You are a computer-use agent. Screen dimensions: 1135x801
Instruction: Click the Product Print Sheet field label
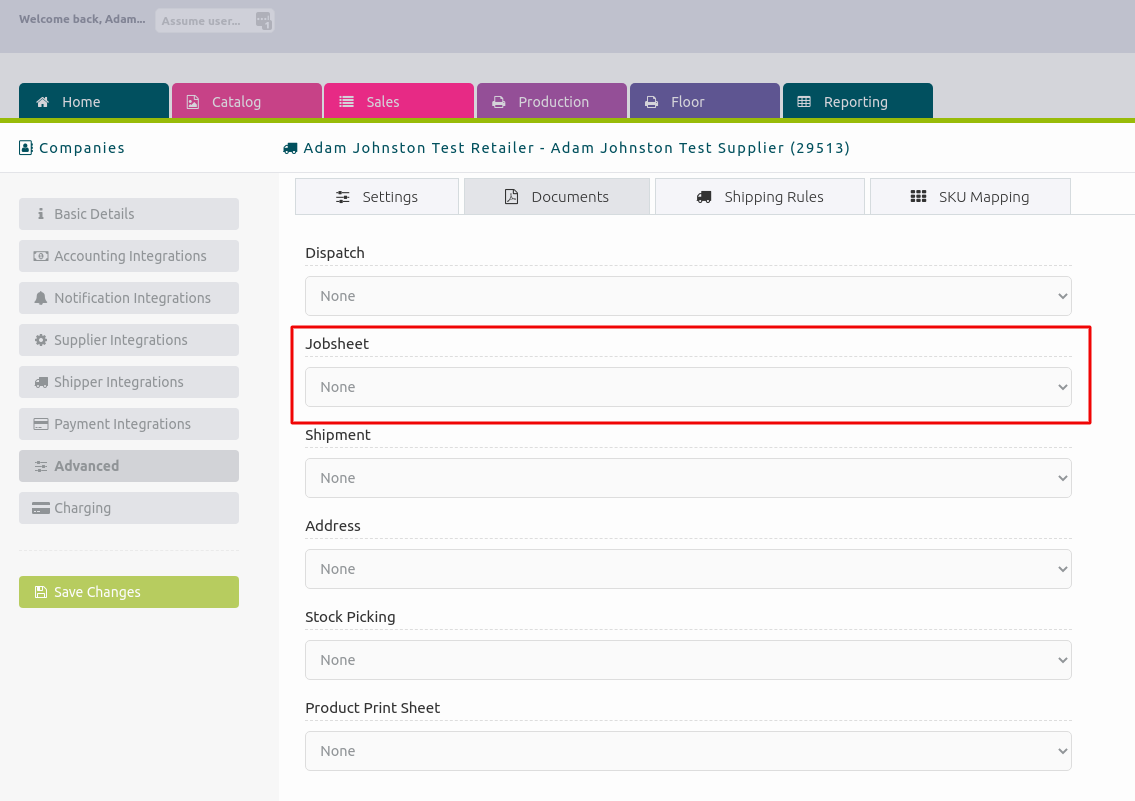(372, 708)
